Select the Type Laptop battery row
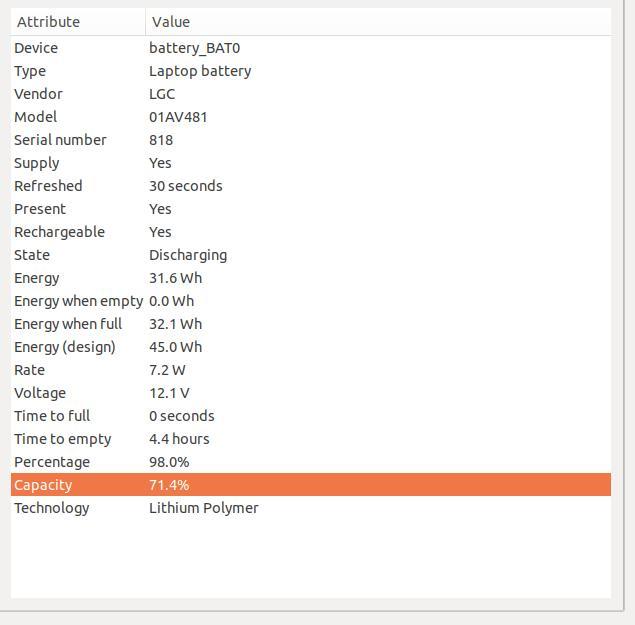This screenshot has width=635, height=625. [x=311, y=71]
